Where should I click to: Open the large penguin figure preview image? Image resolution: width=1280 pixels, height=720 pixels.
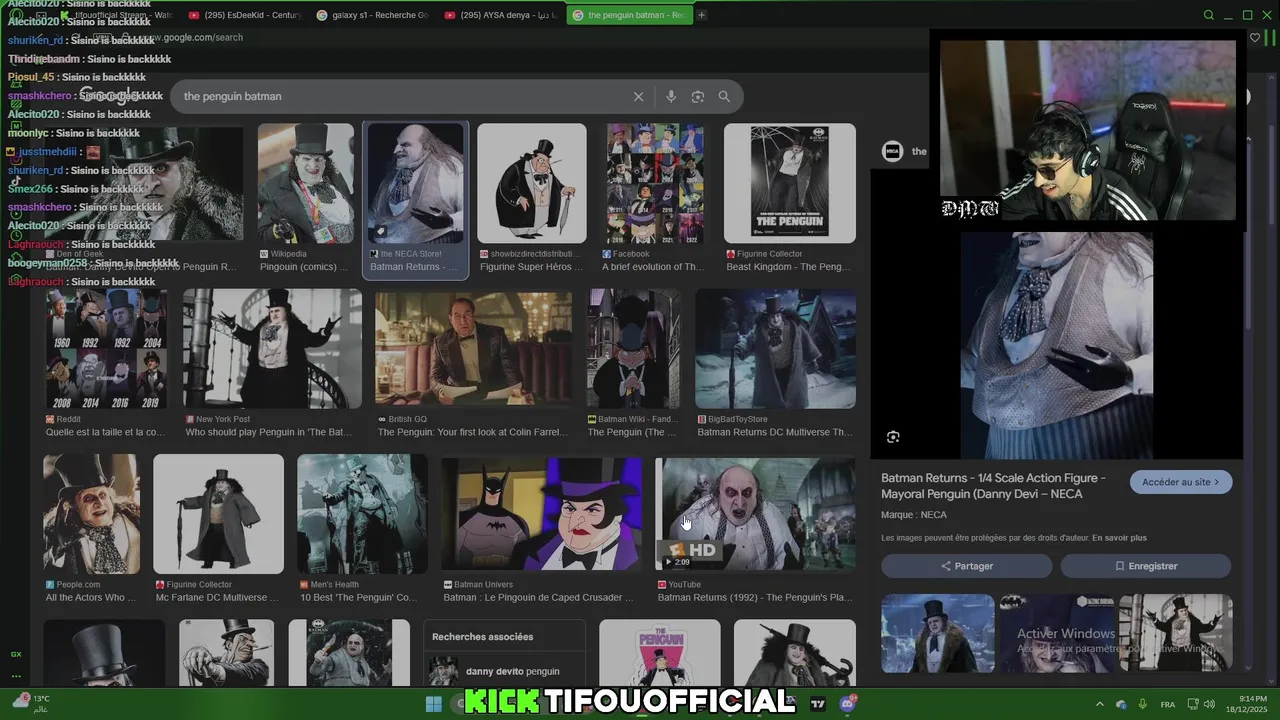click(1056, 345)
